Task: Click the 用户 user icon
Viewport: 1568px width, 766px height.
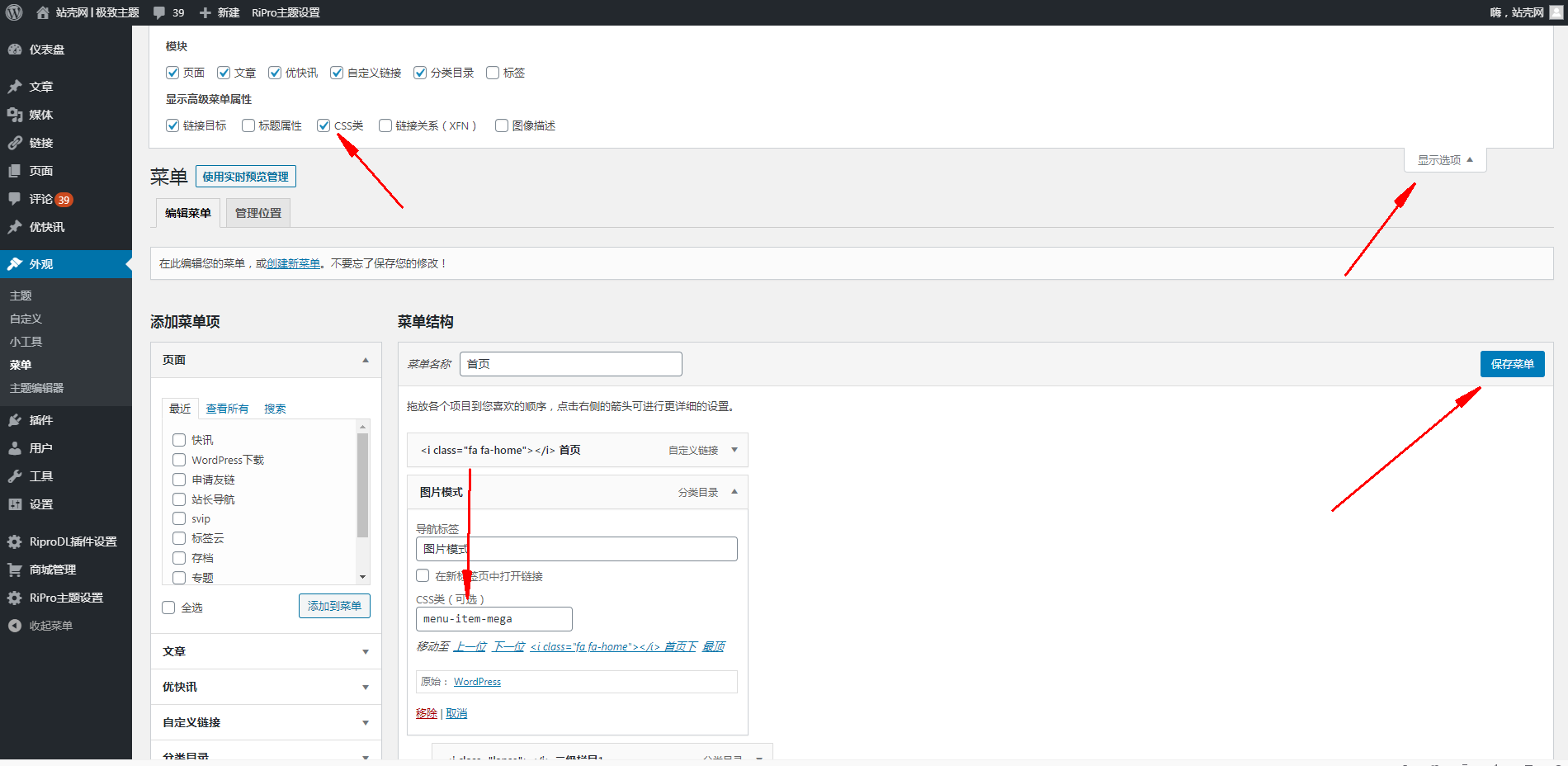Action: point(15,448)
